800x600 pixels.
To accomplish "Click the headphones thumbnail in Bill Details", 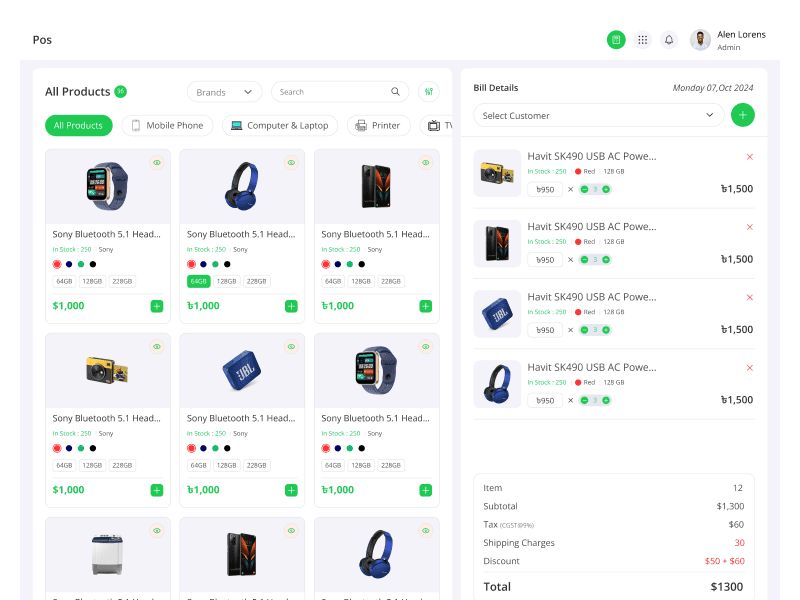I will tap(497, 384).
